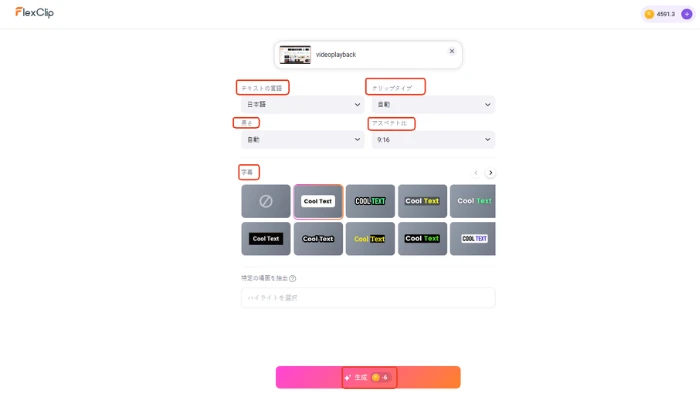This screenshot has height=400, width=700.
Task: Select yellow Cool Text with highlighted word style
Action: 370,239
